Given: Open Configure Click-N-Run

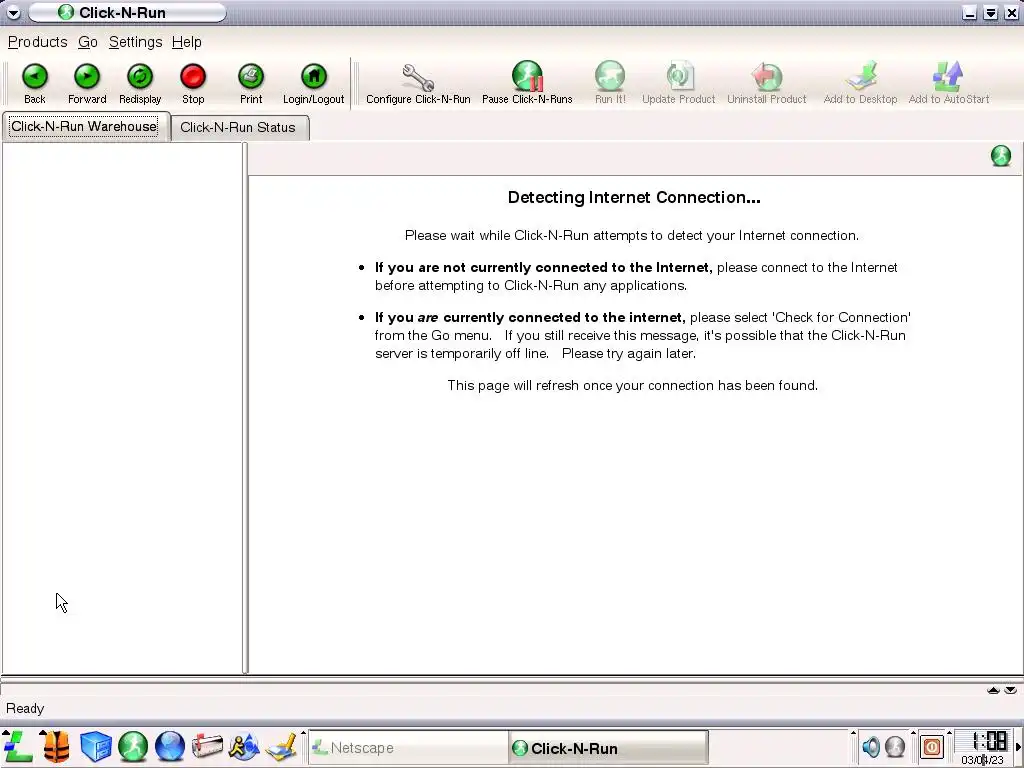Looking at the screenshot, I should 418,84.
